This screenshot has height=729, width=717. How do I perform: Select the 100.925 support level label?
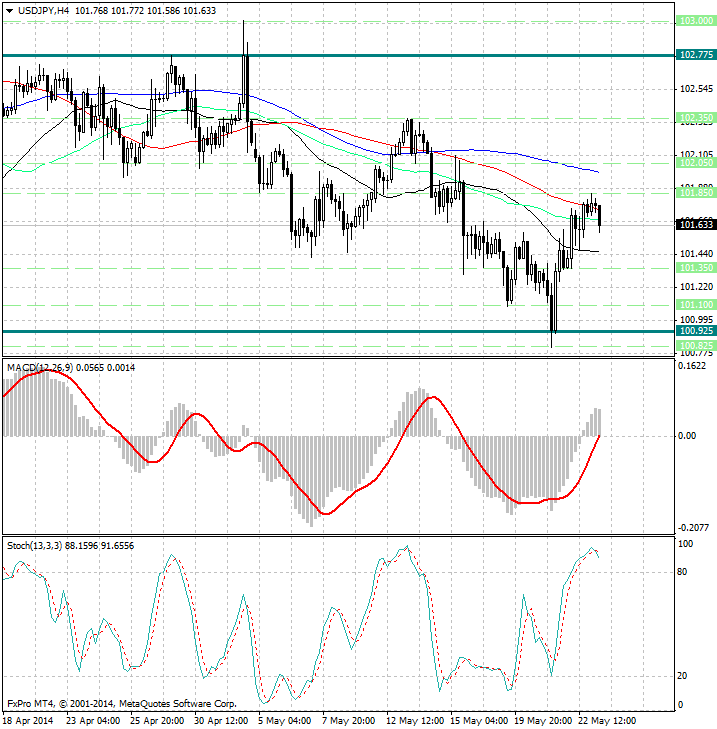[696, 331]
